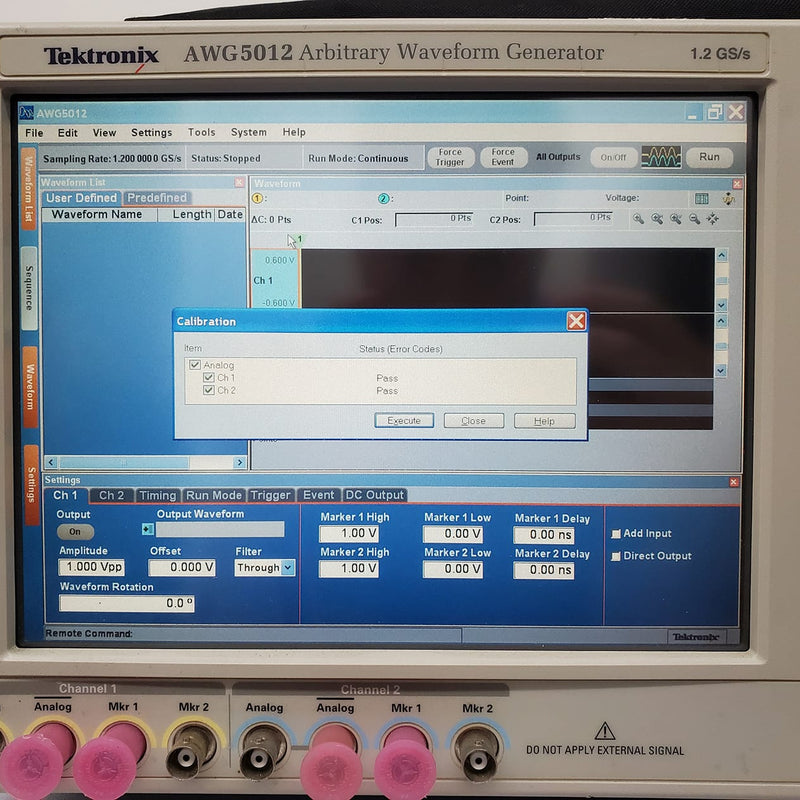Click the fit-to-window icon
800x800 pixels.
tap(713, 220)
